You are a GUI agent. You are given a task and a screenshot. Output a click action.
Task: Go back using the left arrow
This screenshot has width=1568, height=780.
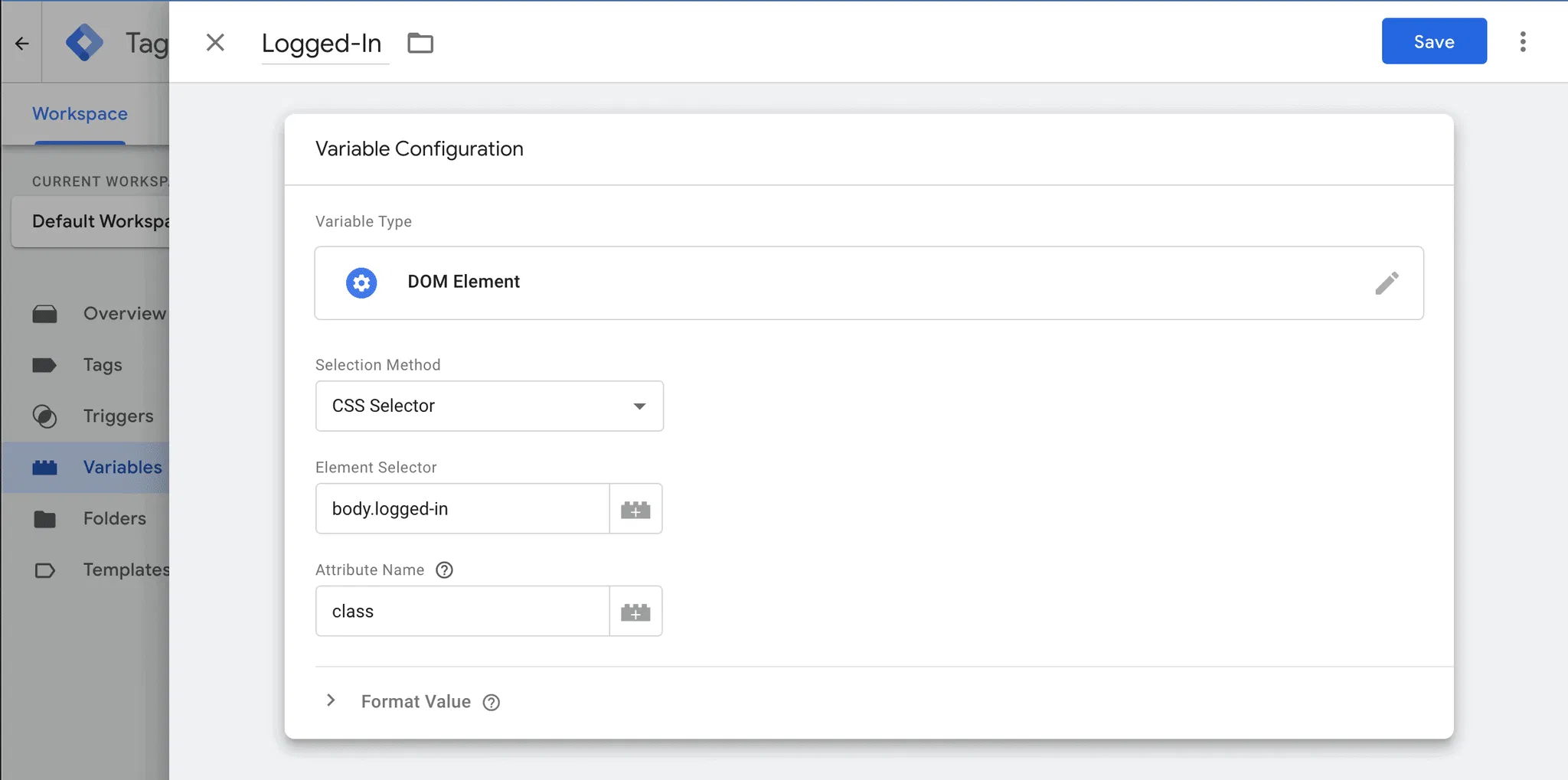(x=22, y=44)
